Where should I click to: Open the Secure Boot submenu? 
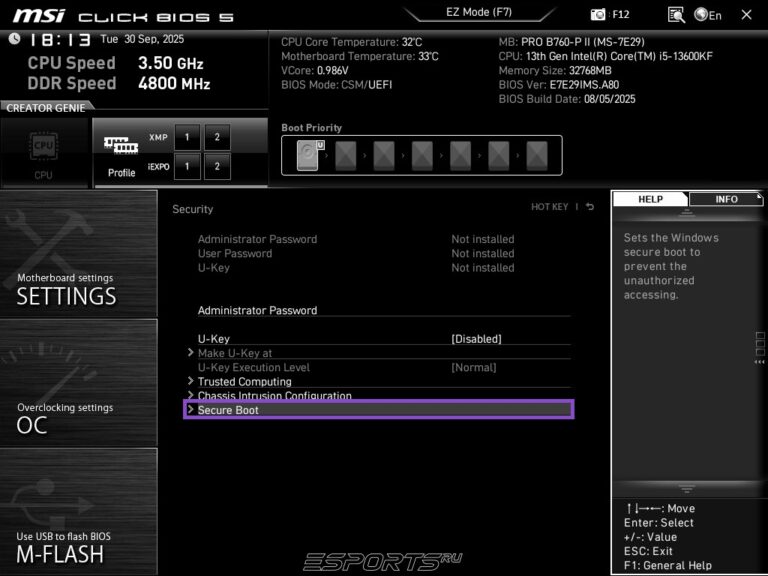[x=229, y=410]
